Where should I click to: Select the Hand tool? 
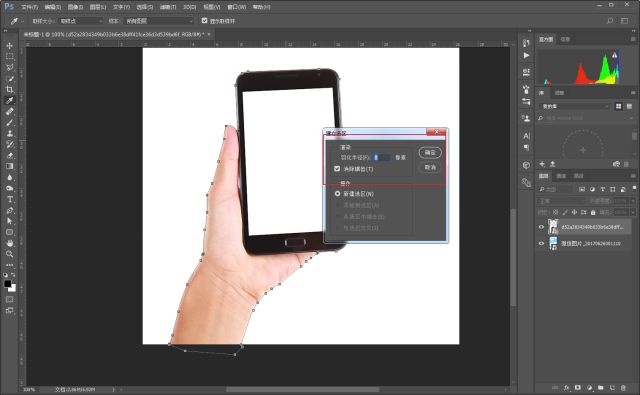click(x=9, y=243)
